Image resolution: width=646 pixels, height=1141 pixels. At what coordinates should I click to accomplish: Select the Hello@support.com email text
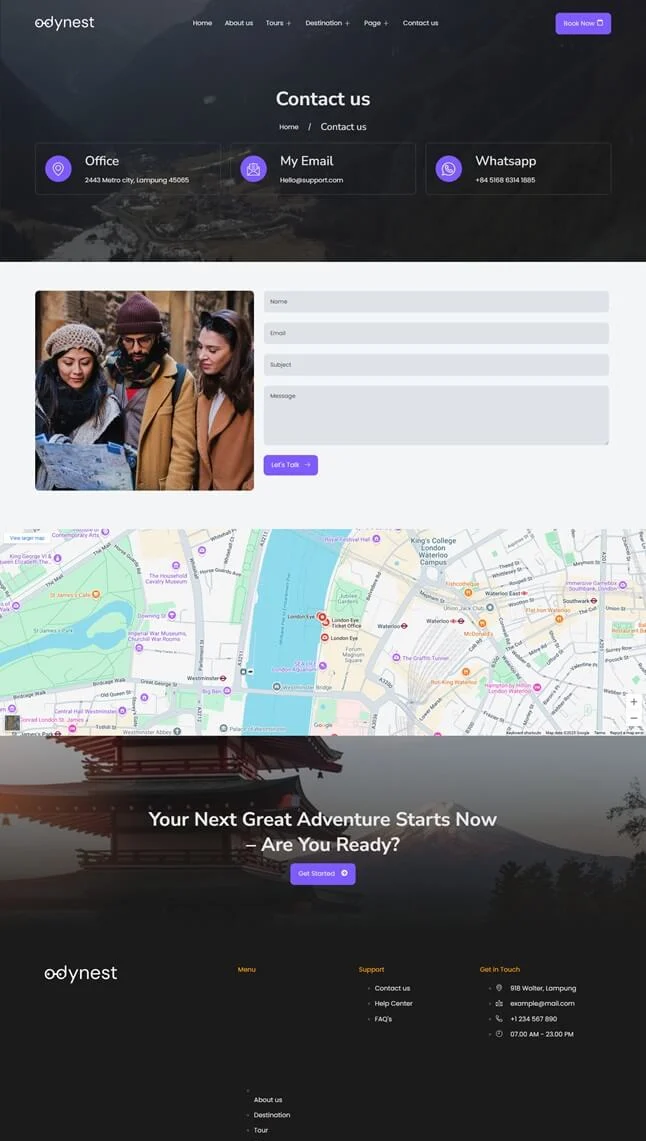coord(311,180)
